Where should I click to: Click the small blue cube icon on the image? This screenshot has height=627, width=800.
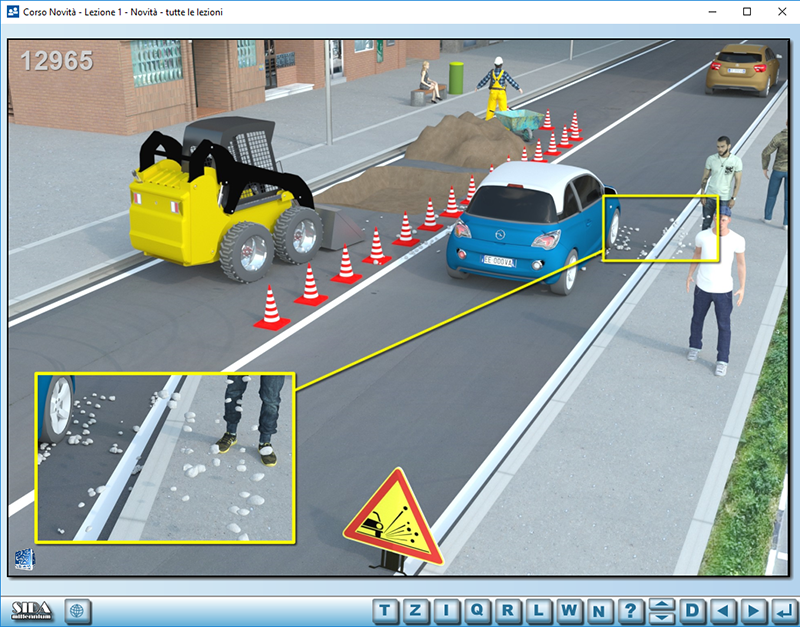tap(24, 560)
